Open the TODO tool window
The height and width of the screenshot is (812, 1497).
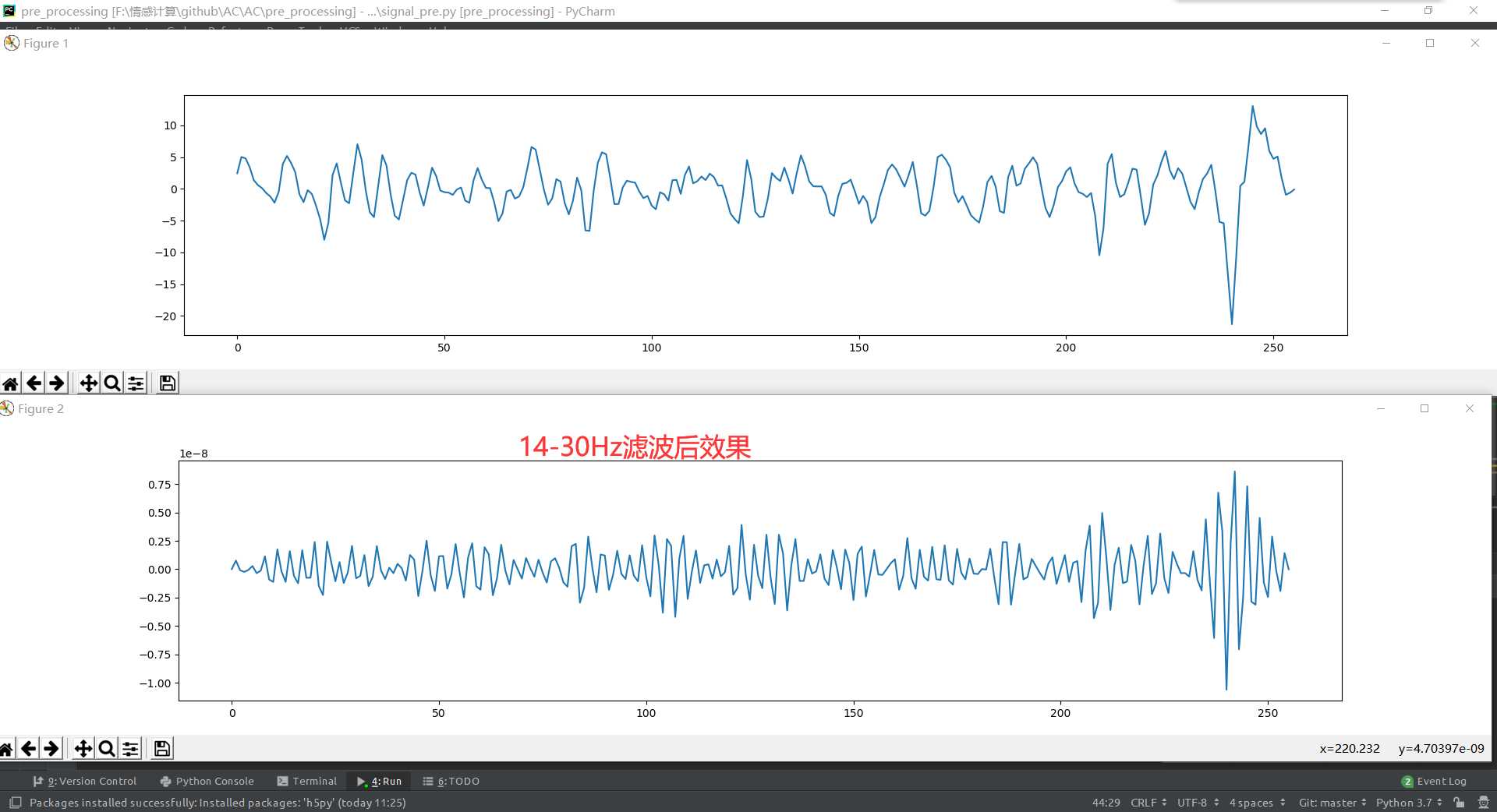451,781
